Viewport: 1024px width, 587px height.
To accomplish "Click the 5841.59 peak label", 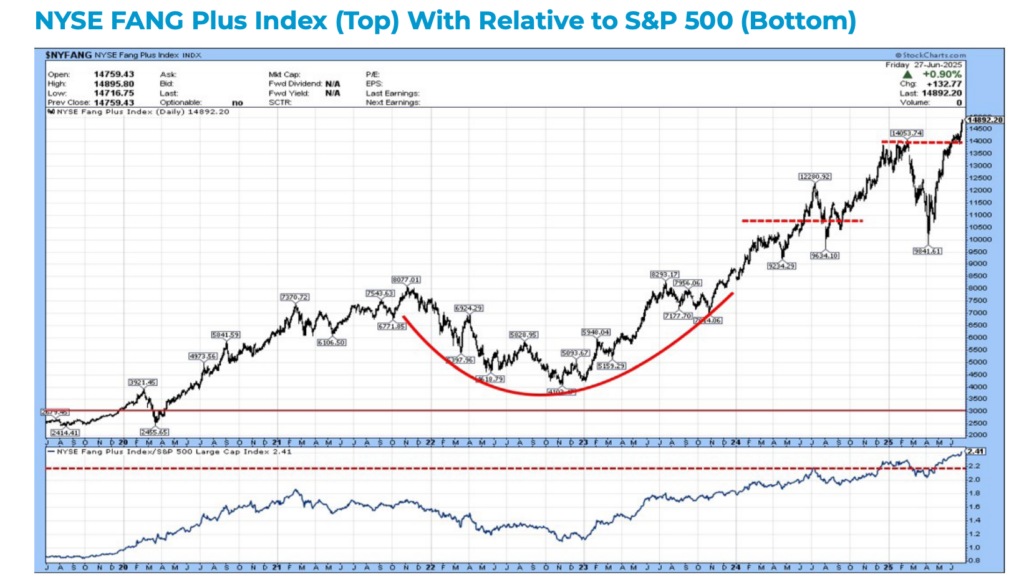I will coord(225,335).
